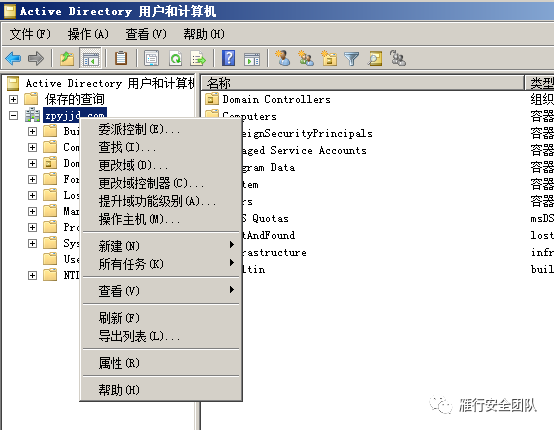The width and height of the screenshot is (554, 430).
Task: Click the Create new organizational unit icon
Action: tap(329, 58)
